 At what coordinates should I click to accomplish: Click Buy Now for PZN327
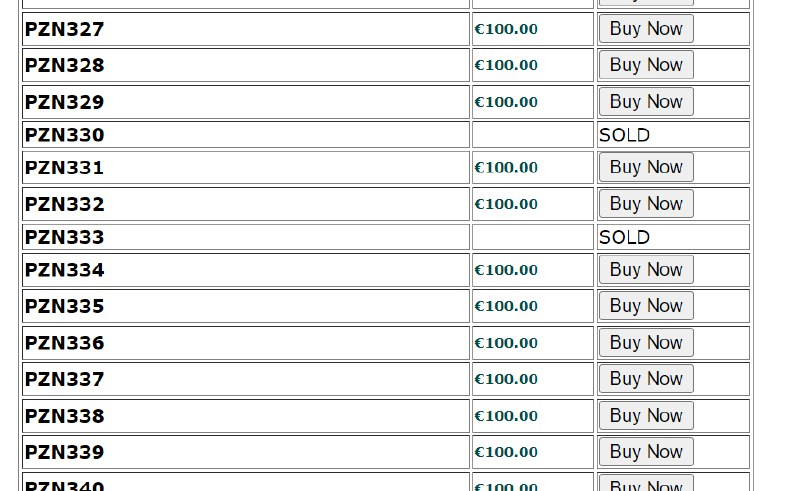click(645, 29)
